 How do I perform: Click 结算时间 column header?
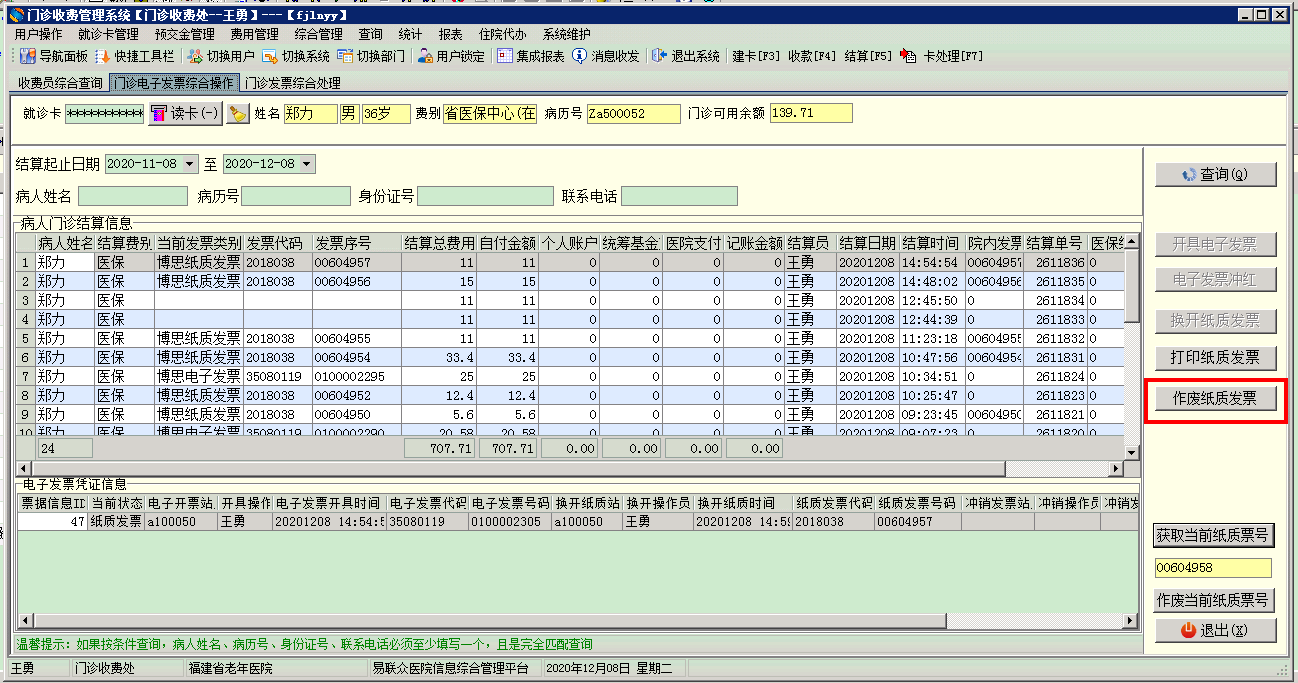[930, 243]
